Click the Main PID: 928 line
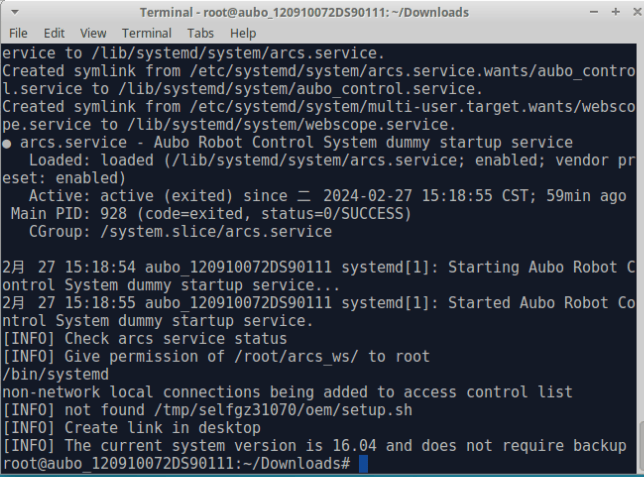This screenshot has height=477, width=644. 211,214
